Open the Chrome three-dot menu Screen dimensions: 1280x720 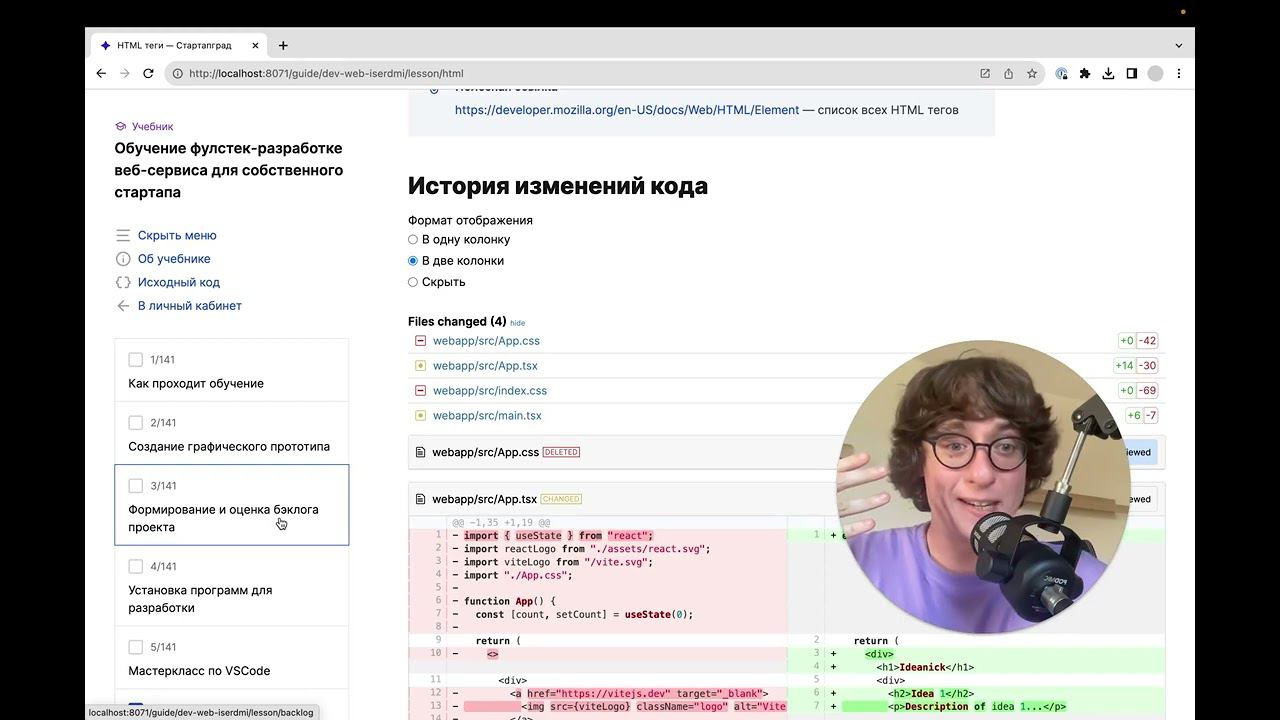coord(1179,73)
